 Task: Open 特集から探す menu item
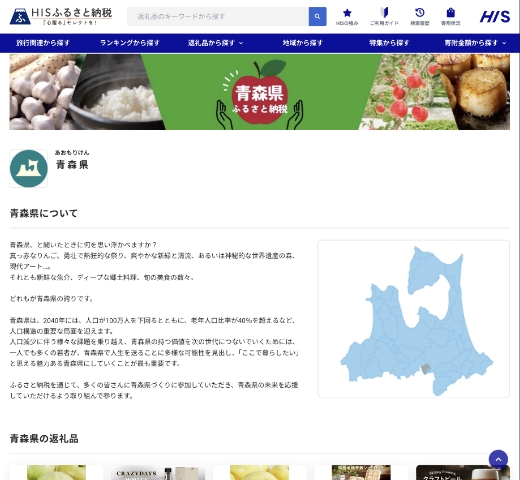pyautogui.click(x=389, y=43)
